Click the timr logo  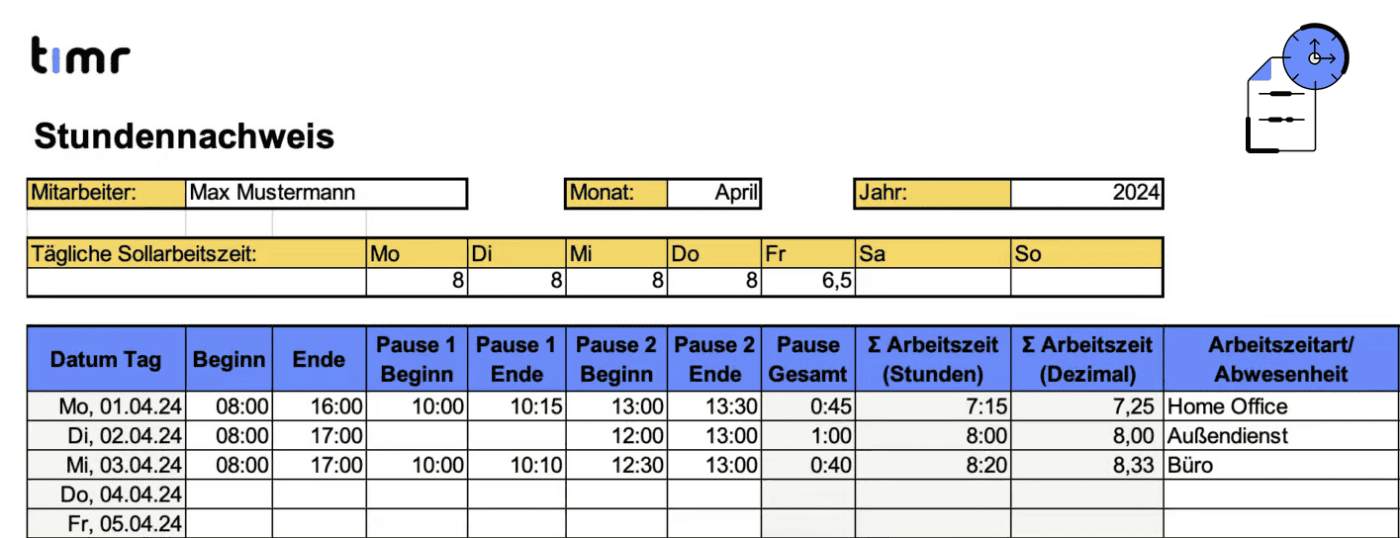[80, 56]
